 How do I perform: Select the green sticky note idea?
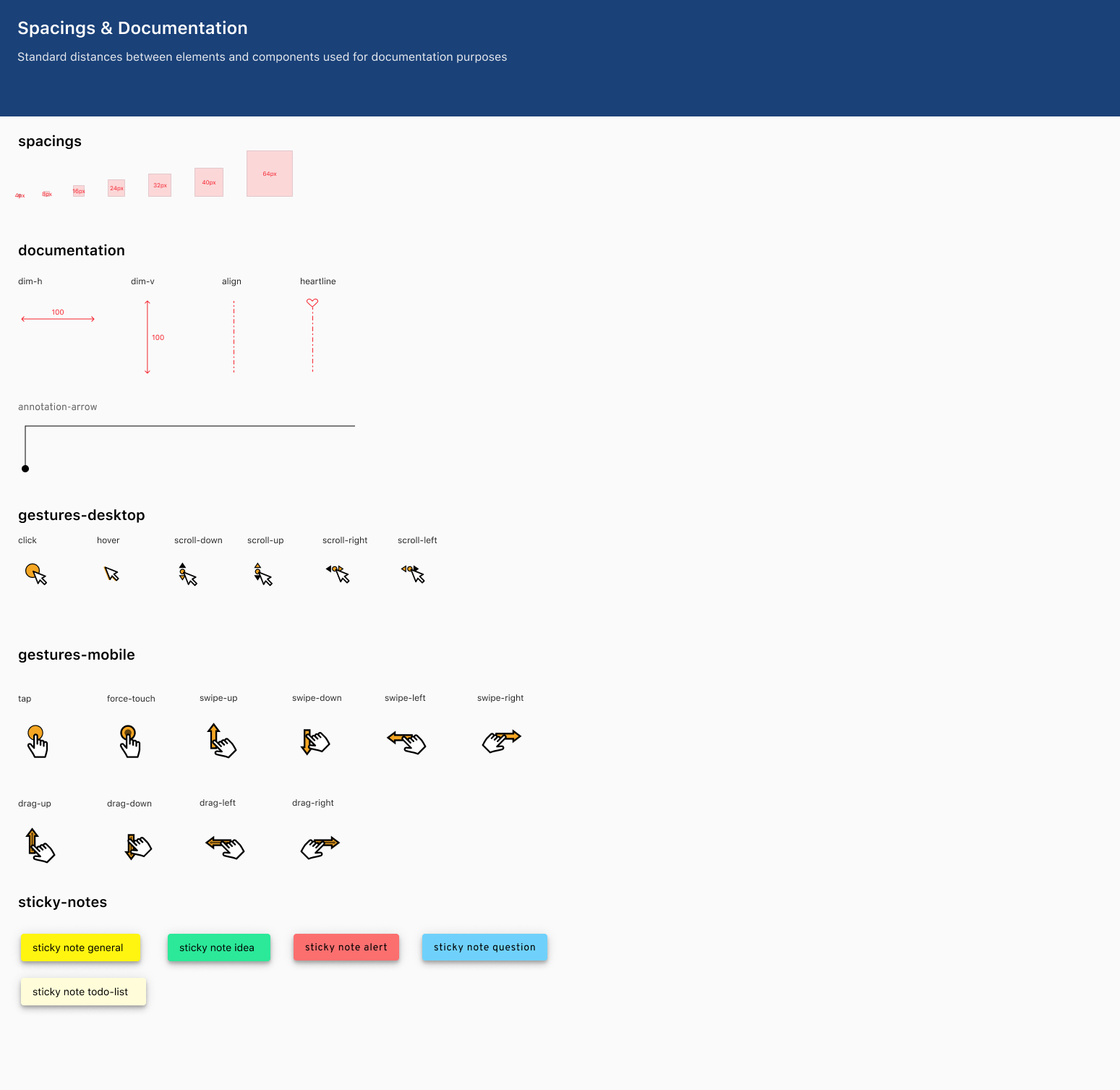click(218, 948)
